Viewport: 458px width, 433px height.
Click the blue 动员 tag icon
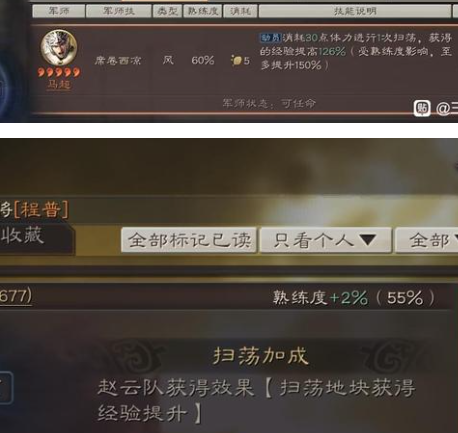click(x=271, y=38)
